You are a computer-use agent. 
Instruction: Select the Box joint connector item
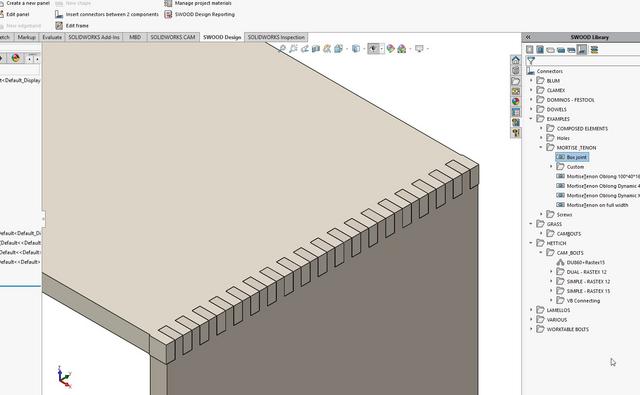click(x=572, y=157)
